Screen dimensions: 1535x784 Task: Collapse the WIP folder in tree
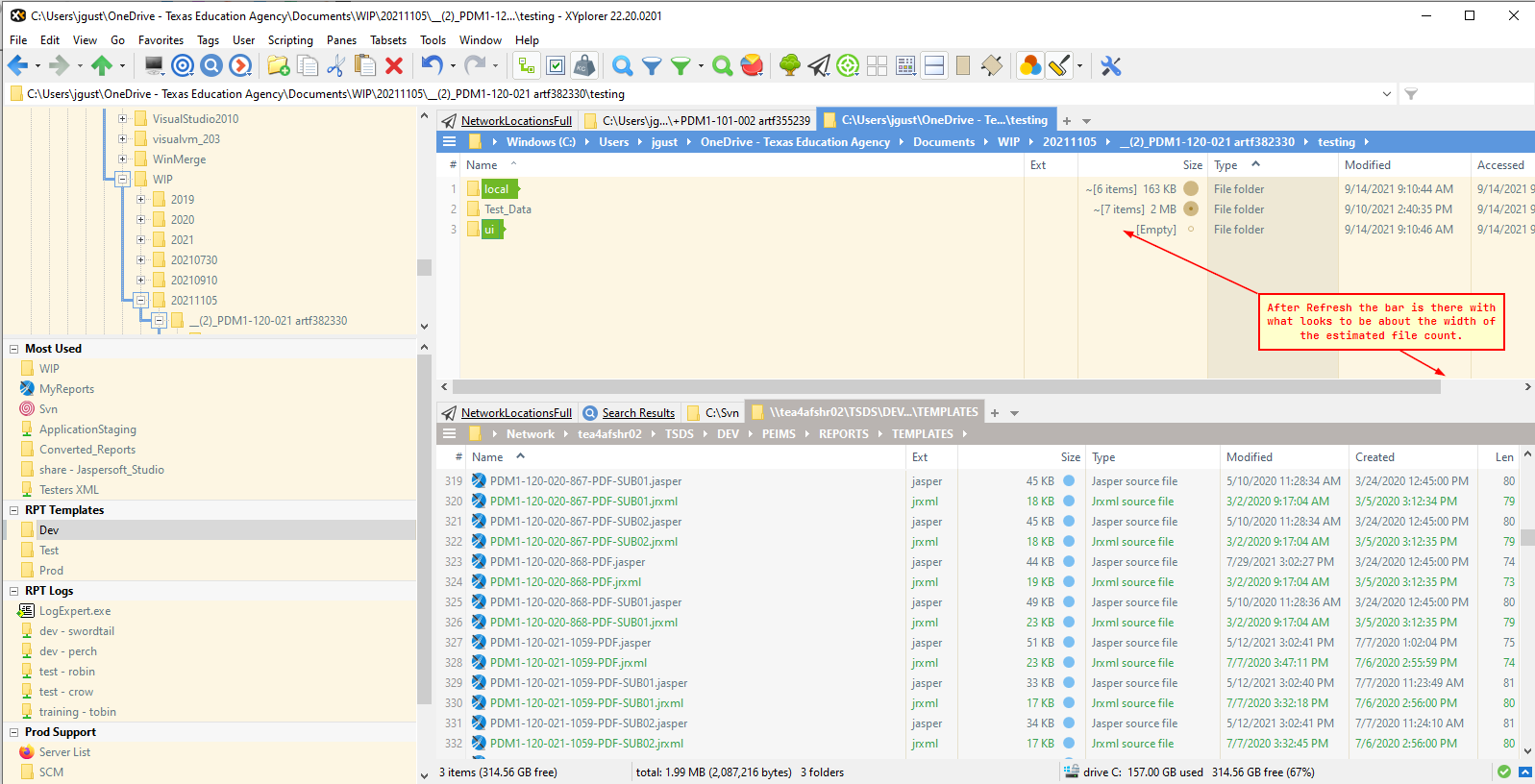tap(123, 179)
